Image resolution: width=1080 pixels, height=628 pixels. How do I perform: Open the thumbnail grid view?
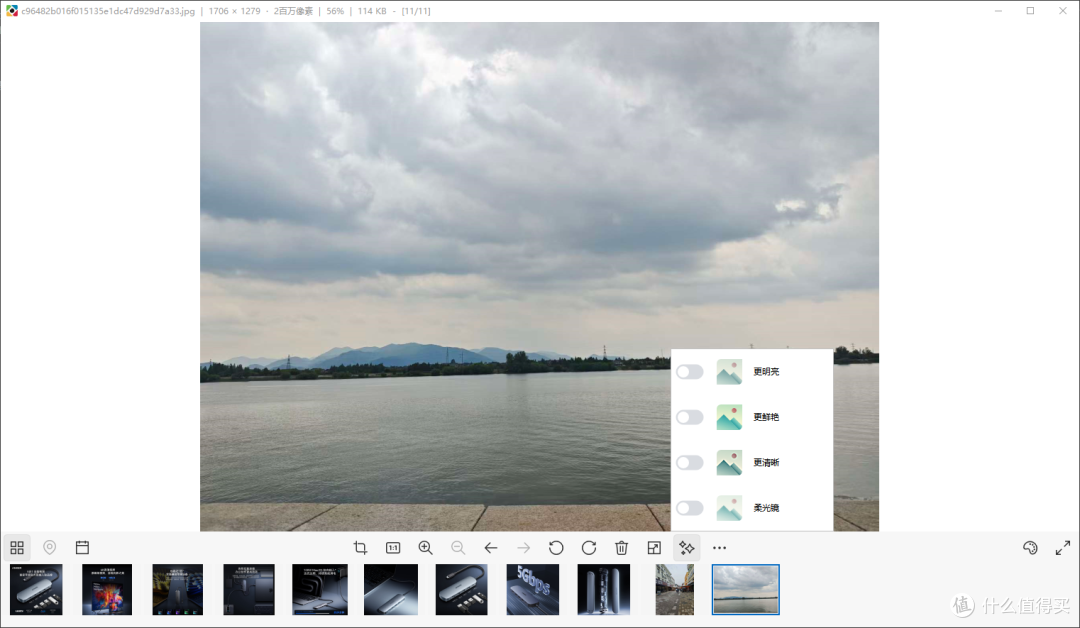coord(17,547)
